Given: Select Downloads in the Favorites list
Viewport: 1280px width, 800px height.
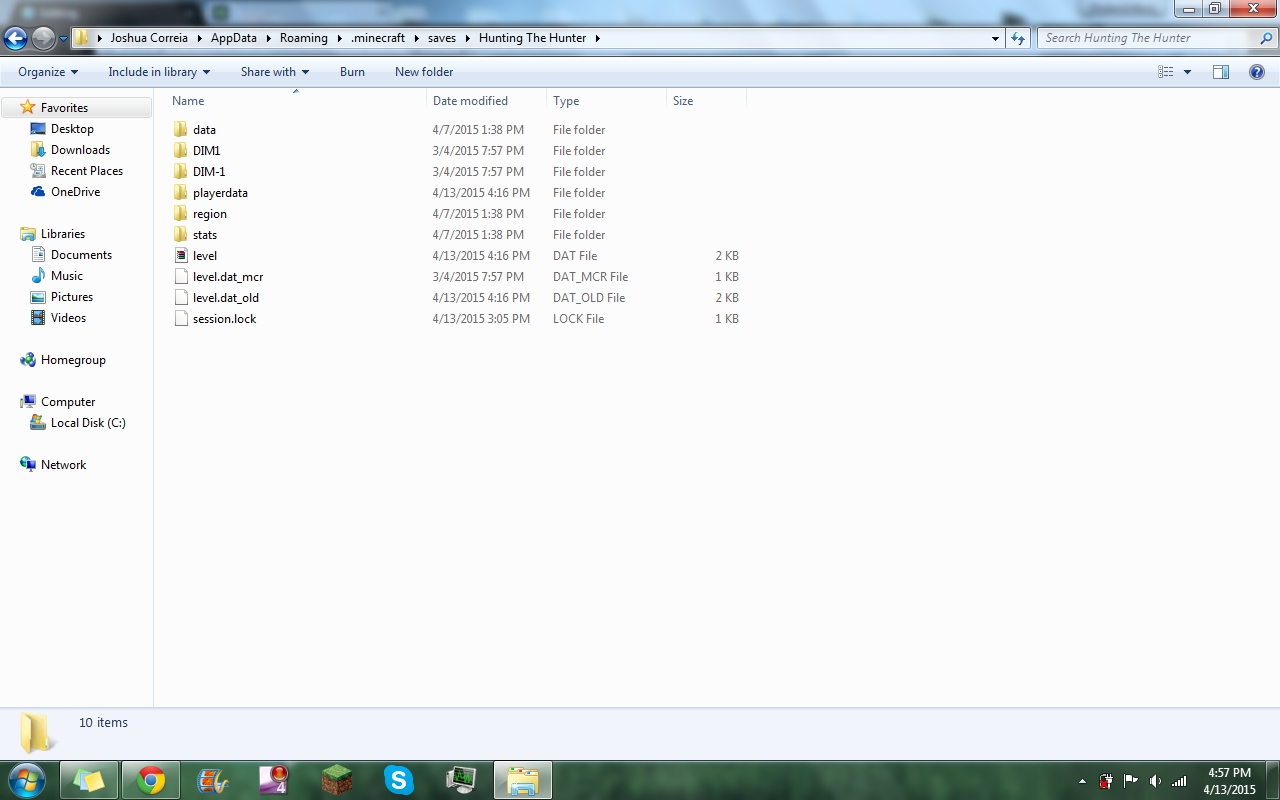Looking at the screenshot, I should point(80,150).
